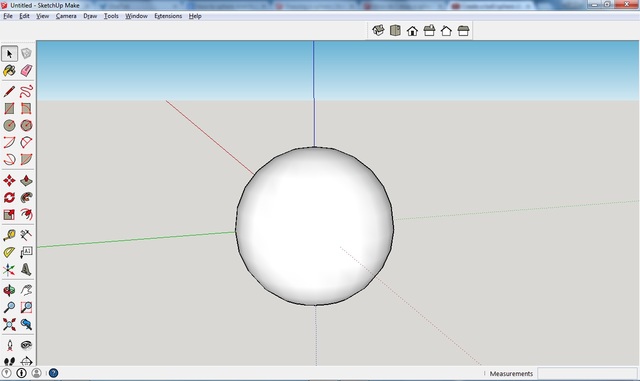Select the Line pencil tool
The height and width of the screenshot is (381, 640).
pos(9,91)
